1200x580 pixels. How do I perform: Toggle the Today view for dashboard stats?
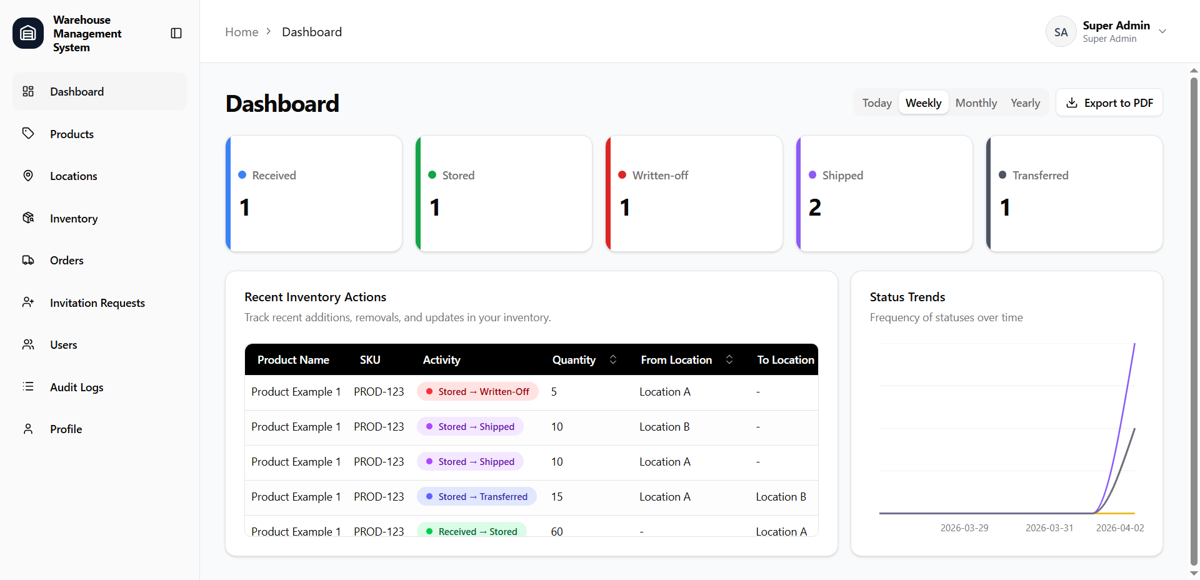coord(876,102)
